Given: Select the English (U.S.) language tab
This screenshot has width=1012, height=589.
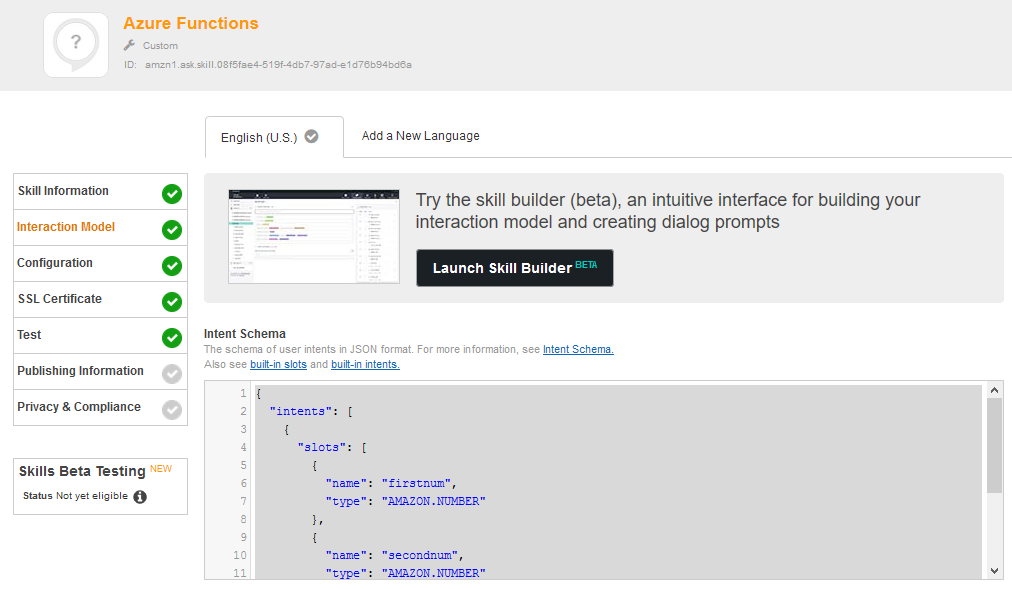Looking at the screenshot, I should 274,137.
